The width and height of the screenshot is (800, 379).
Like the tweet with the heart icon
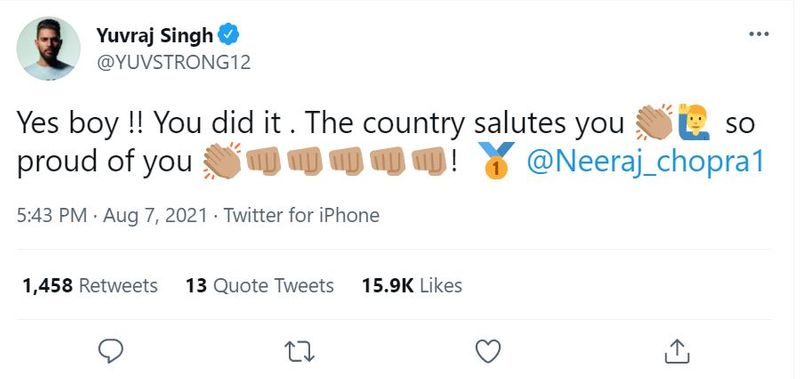488,351
